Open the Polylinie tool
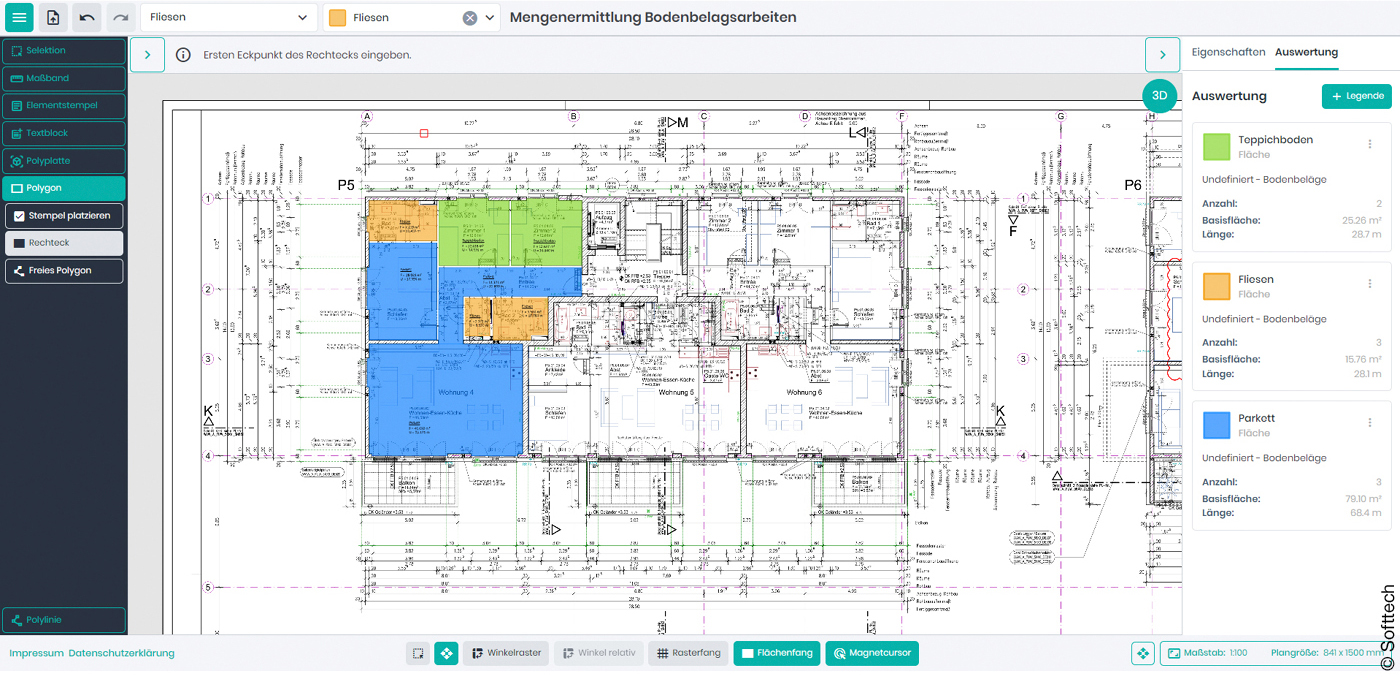This screenshot has height=677, width=1400. tap(64, 620)
